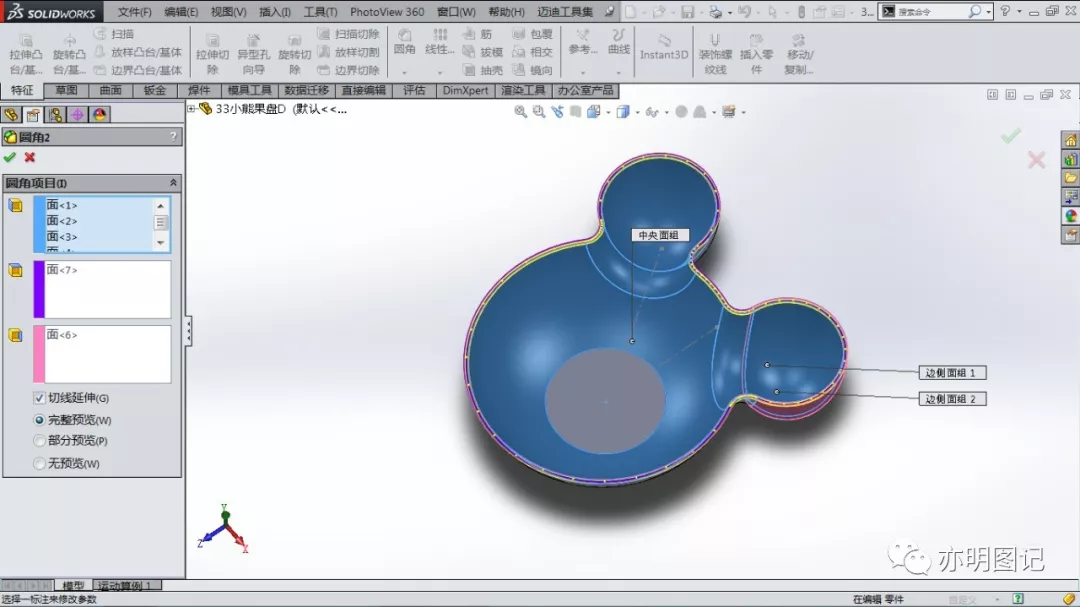Screen dimensions: 1080x607
Task: Open the 曲线 curves dropdown arrow
Action: click(x=619, y=72)
